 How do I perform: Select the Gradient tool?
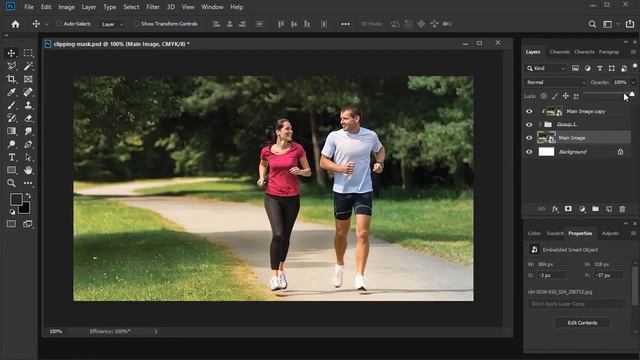coord(11,131)
